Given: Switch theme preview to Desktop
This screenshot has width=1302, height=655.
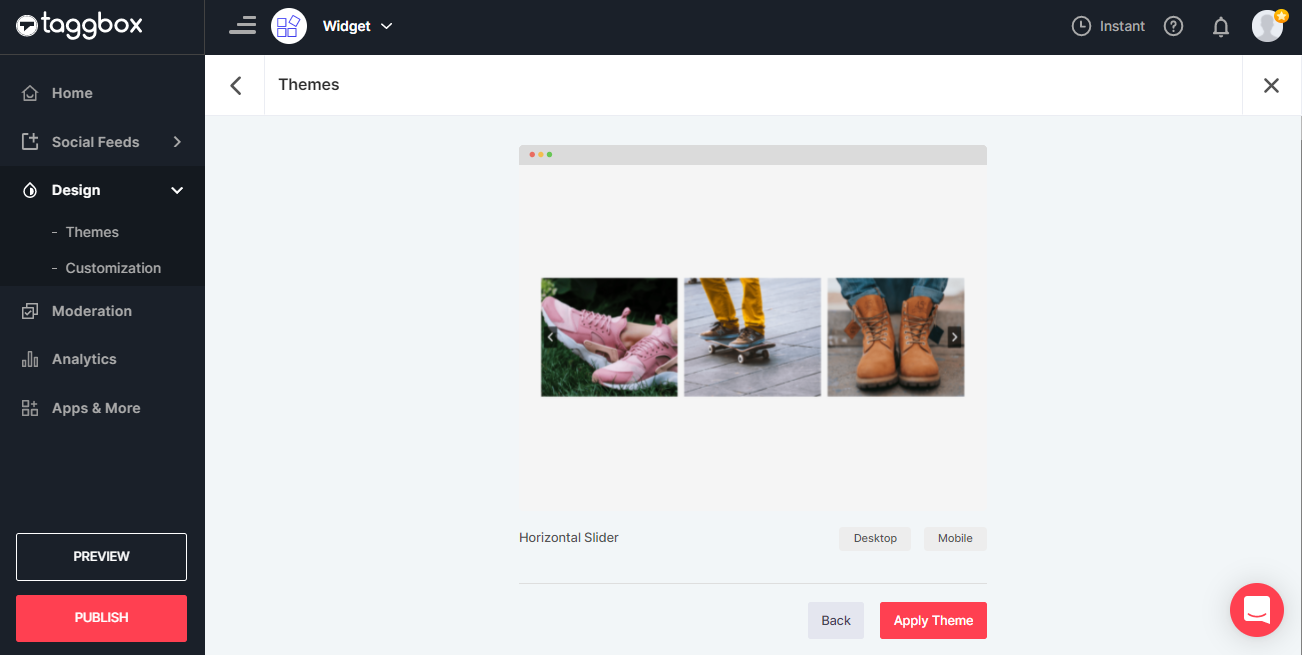Looking at the screenshot, I should (874, 538).
